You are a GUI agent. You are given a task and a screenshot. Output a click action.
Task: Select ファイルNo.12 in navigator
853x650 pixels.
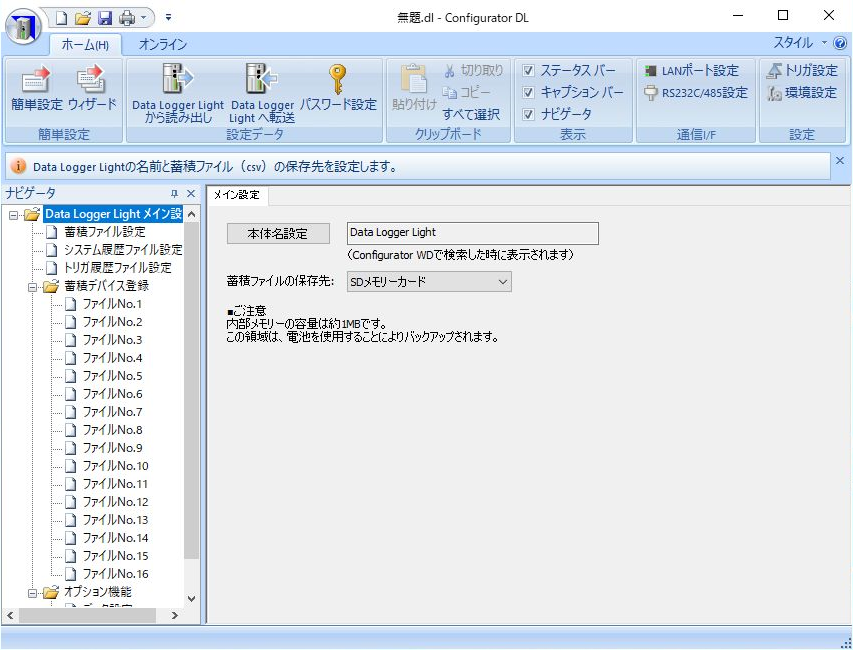pyautogui.click(x=115, y=502)
